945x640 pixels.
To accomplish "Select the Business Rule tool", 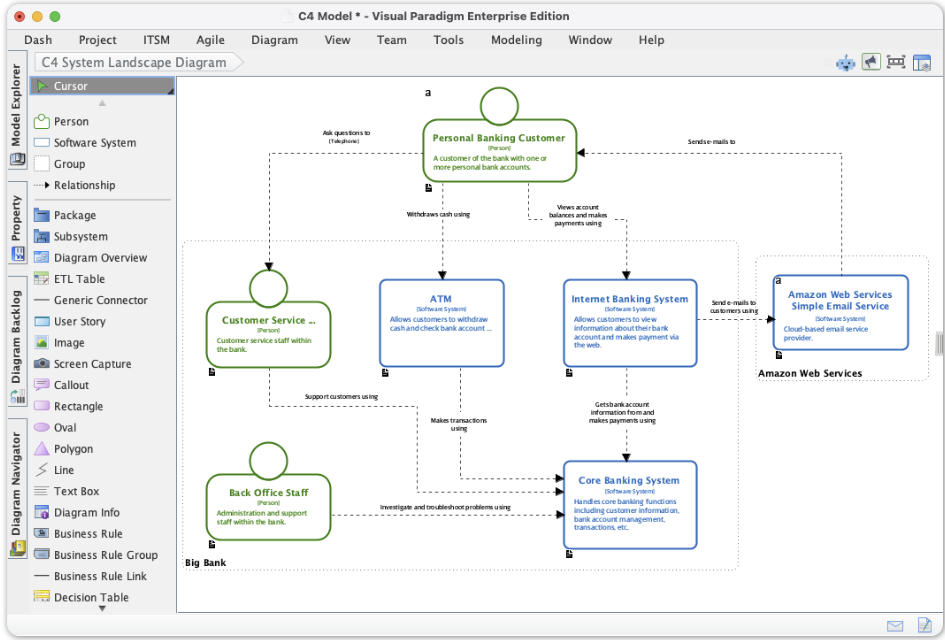I will tap(78, 534).
